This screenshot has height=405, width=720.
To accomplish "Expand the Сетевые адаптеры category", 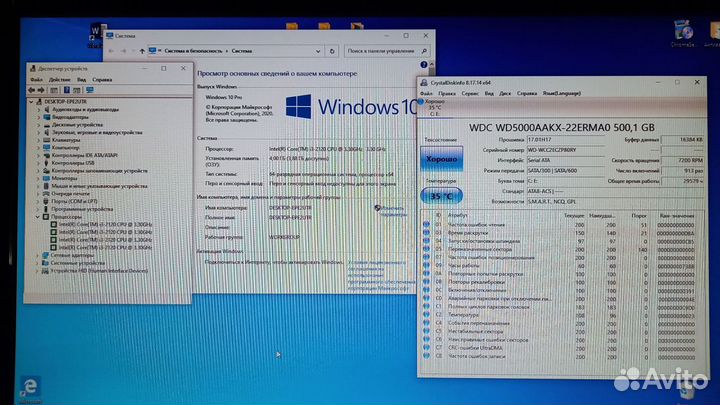I will 39,254.
